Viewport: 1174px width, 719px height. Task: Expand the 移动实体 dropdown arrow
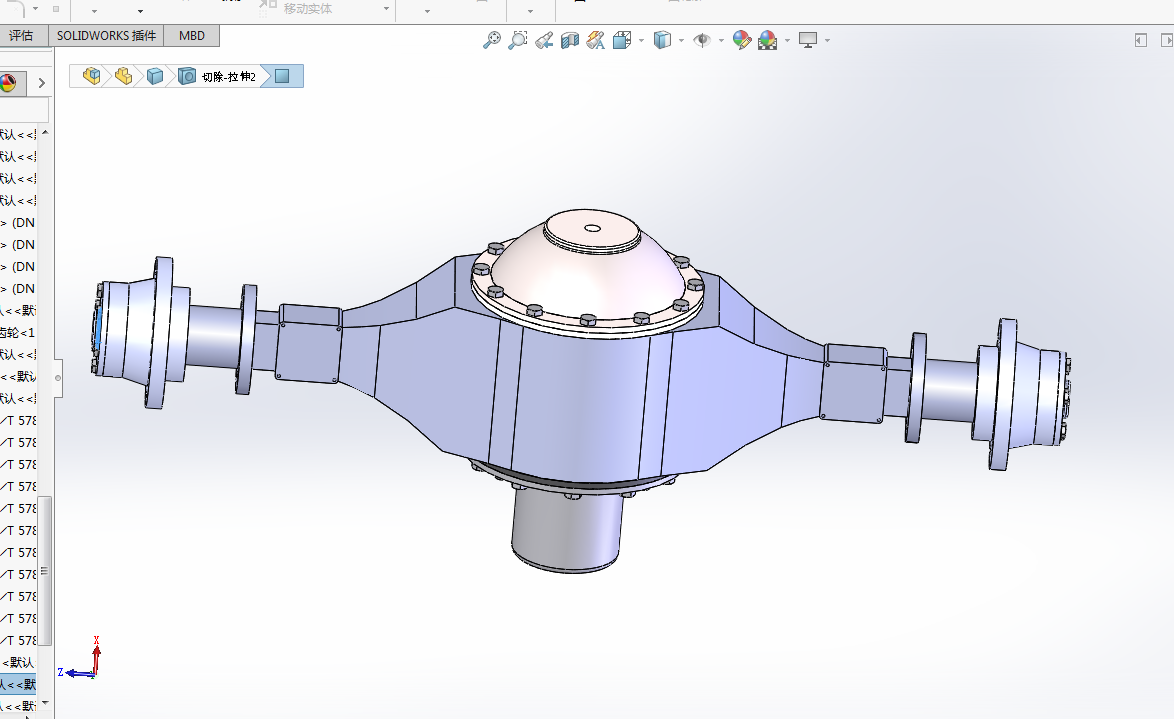point(387,10)
